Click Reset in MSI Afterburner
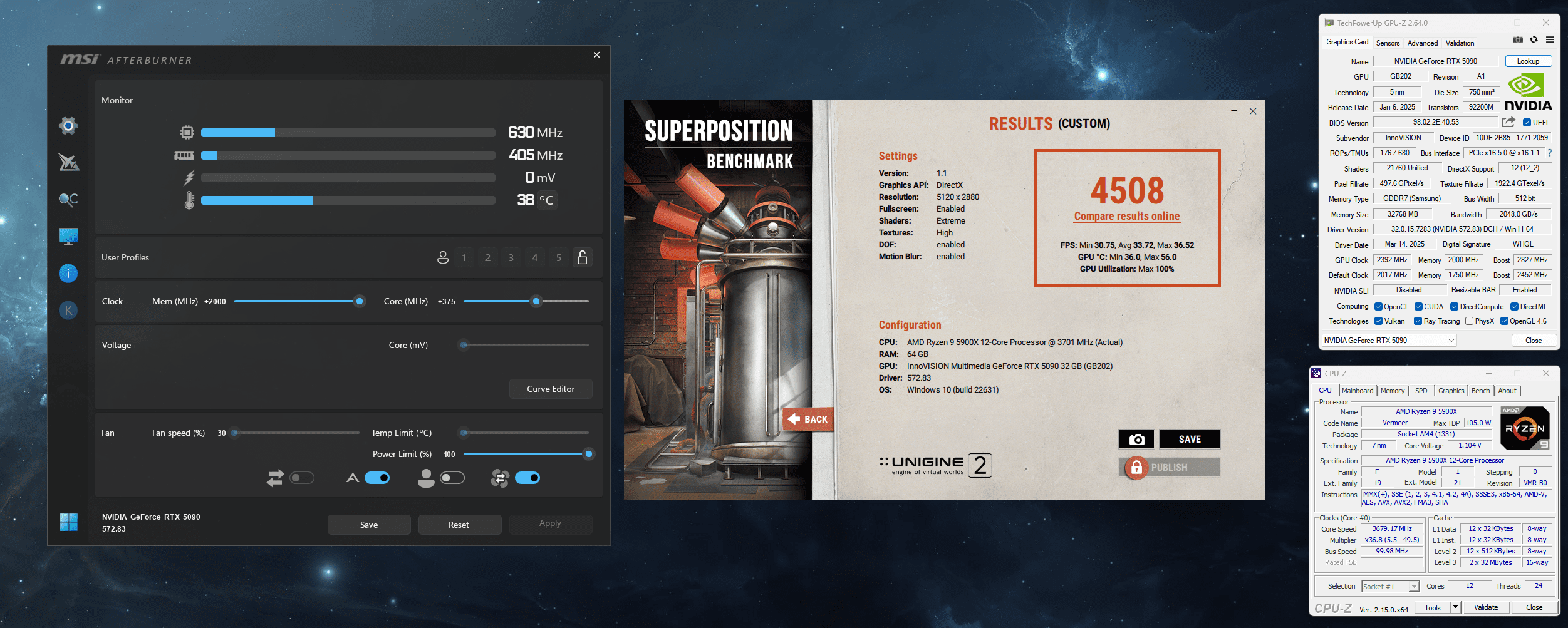 [459, 525]
